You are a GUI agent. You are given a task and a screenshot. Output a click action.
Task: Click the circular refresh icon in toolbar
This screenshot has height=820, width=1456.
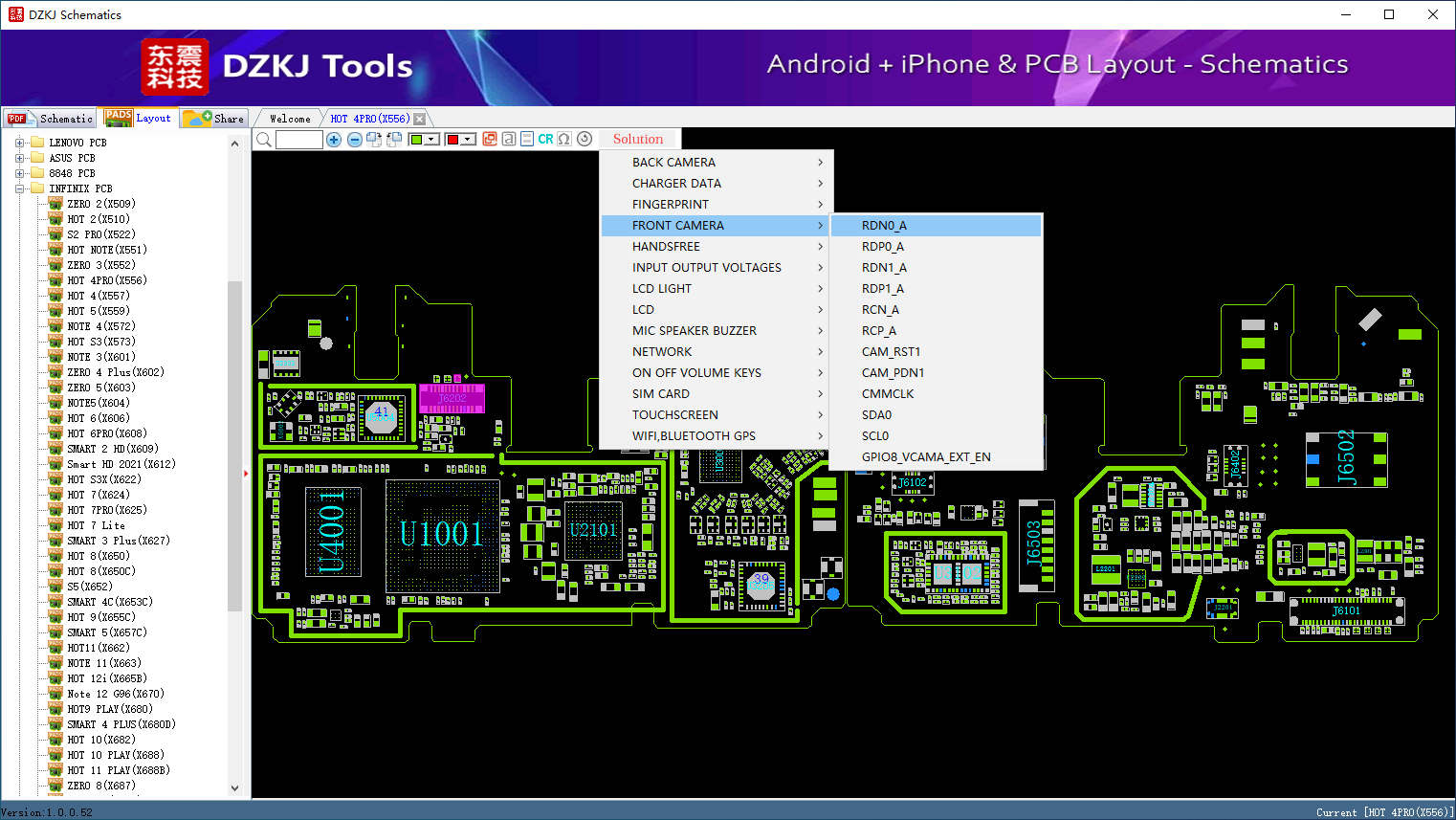coord(585,139)
